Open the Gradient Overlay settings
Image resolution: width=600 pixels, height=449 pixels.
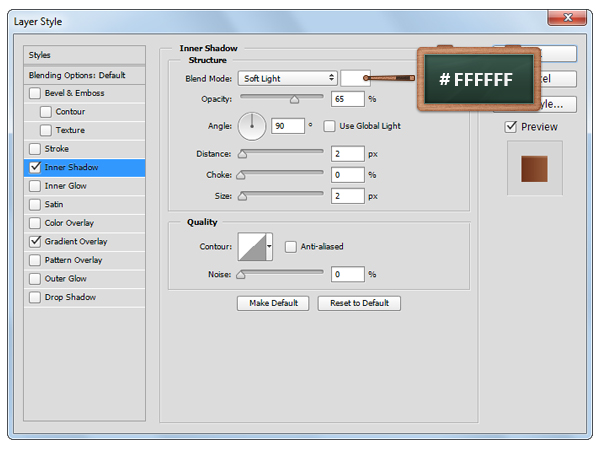click(76, 241)
